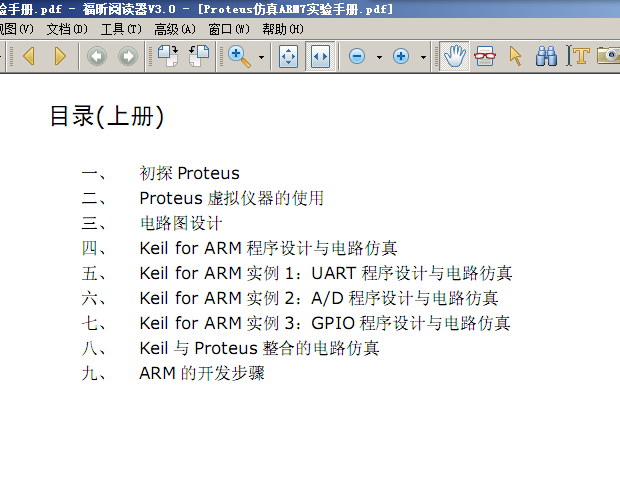This screenshot has height=485, width=620.
Task: Click entry ARM 的开发步骤
Action: [x=202, y=373]
